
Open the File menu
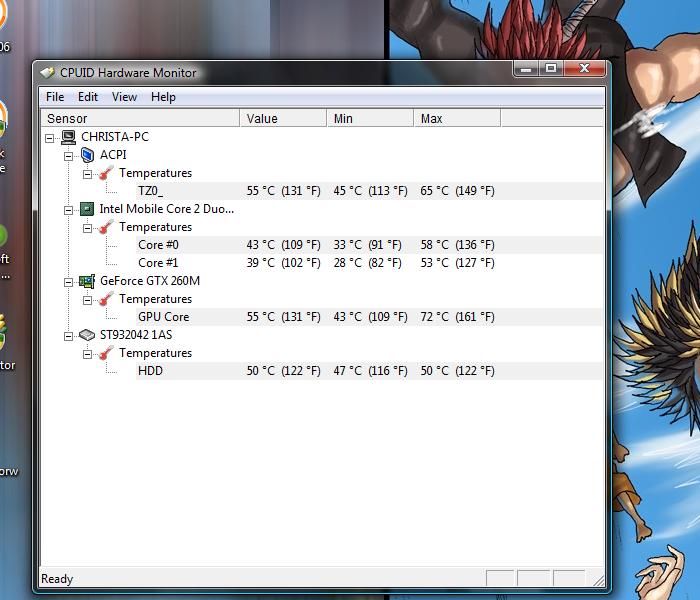point(55,97)
